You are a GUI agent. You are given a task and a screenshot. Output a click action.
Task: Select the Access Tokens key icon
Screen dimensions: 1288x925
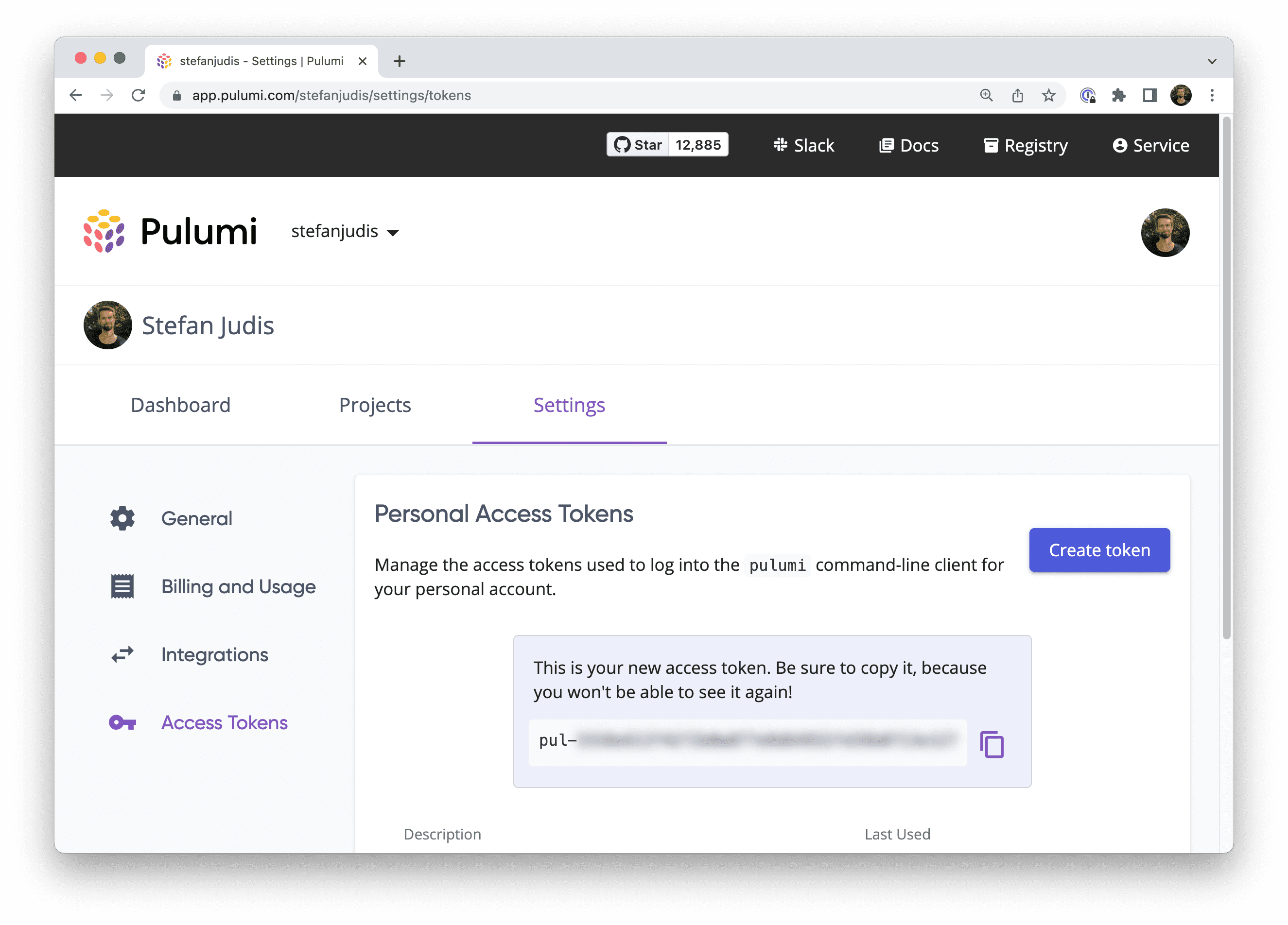click(x=122, y=722)
